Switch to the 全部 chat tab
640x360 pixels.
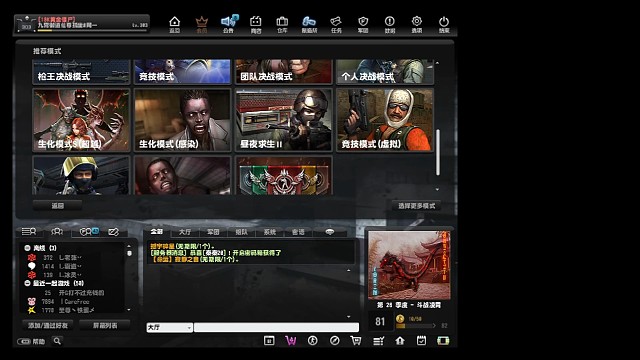pos(157,232)
